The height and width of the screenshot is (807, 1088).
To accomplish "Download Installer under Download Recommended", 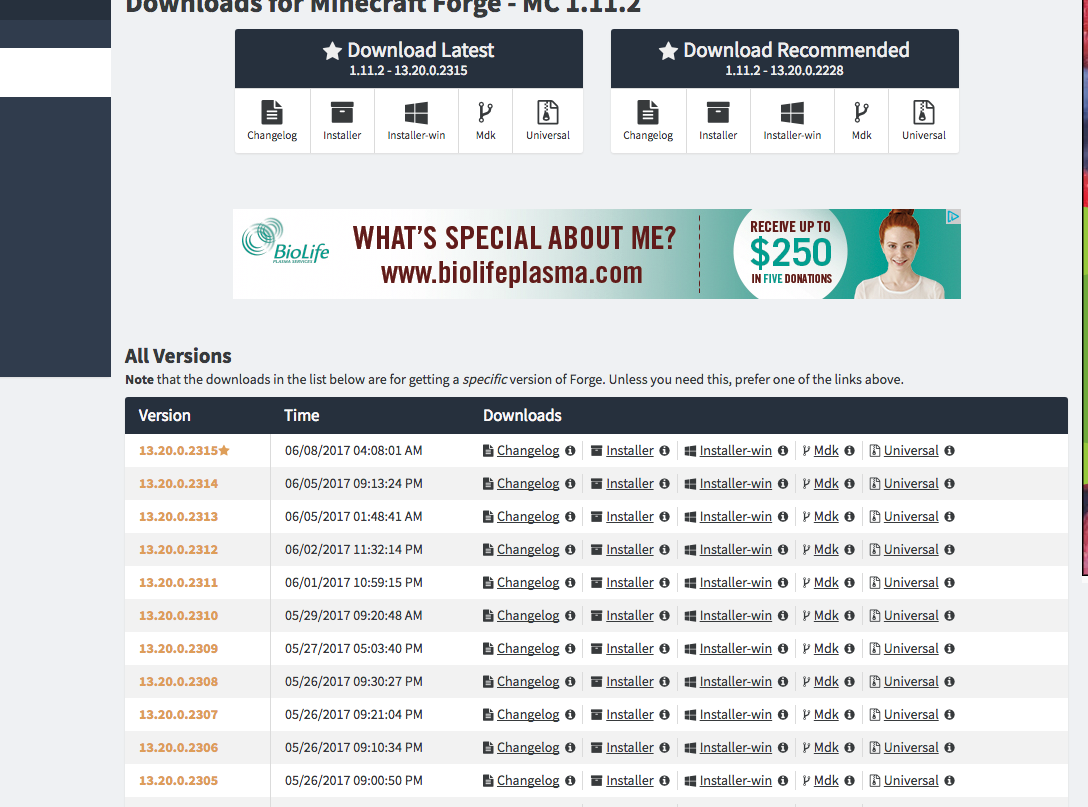I will tap(718, 121).
